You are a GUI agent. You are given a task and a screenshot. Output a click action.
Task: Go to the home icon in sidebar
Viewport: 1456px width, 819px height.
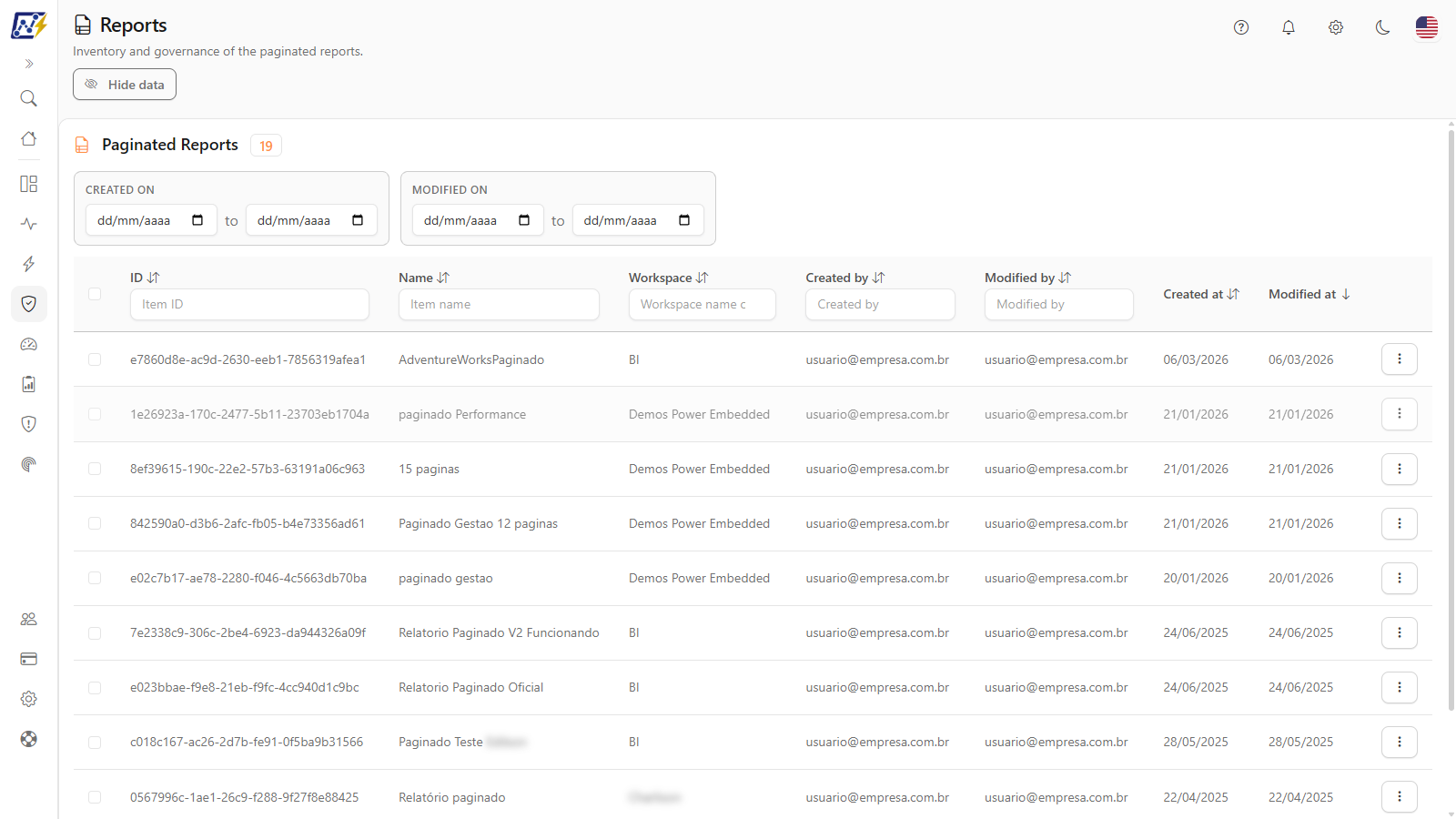(29, 138)
